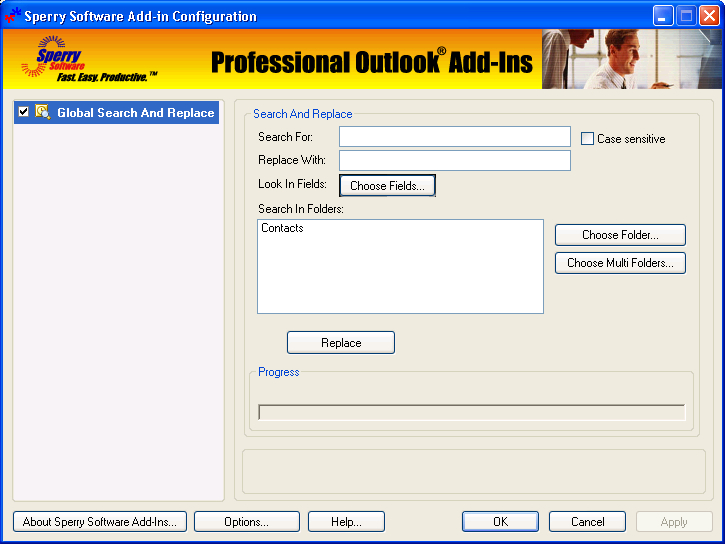Close the Add-in Configuration window

pyautogui.click(x=709, y=16)
